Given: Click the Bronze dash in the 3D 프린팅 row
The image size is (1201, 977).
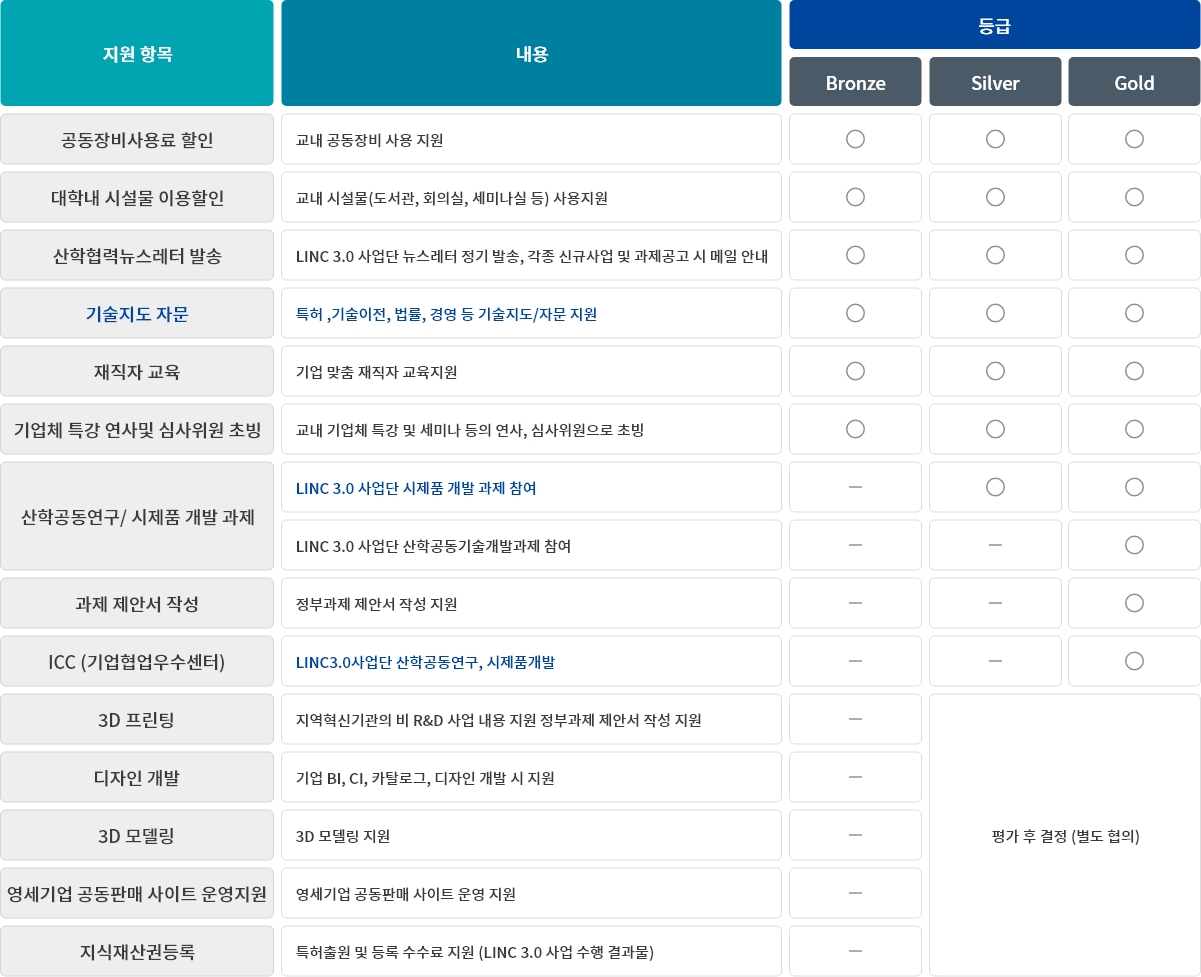Looking at the screenshot, I should [855, 719].
